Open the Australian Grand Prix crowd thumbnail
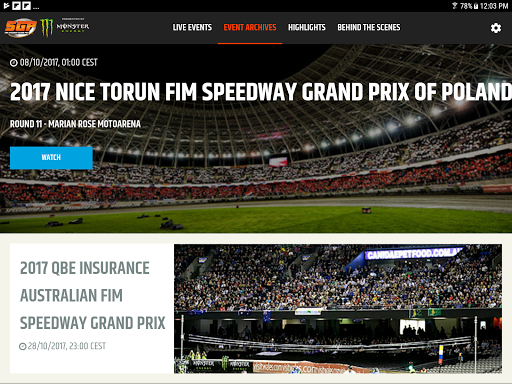 [x=338, y=309]
